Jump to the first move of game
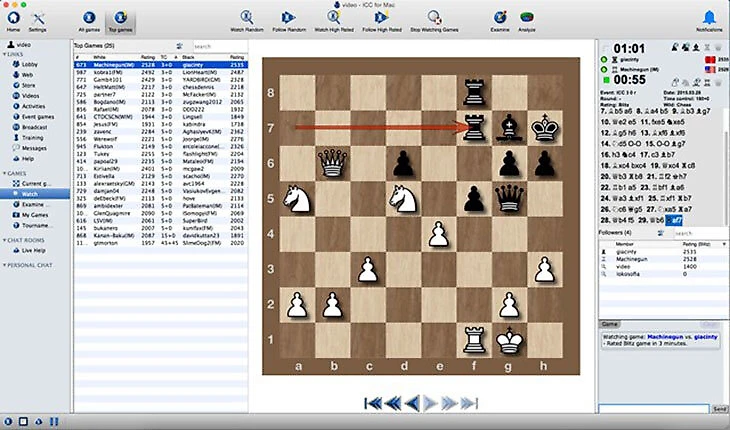This screenshot has width=730, height=430. [x=374, y=403]
